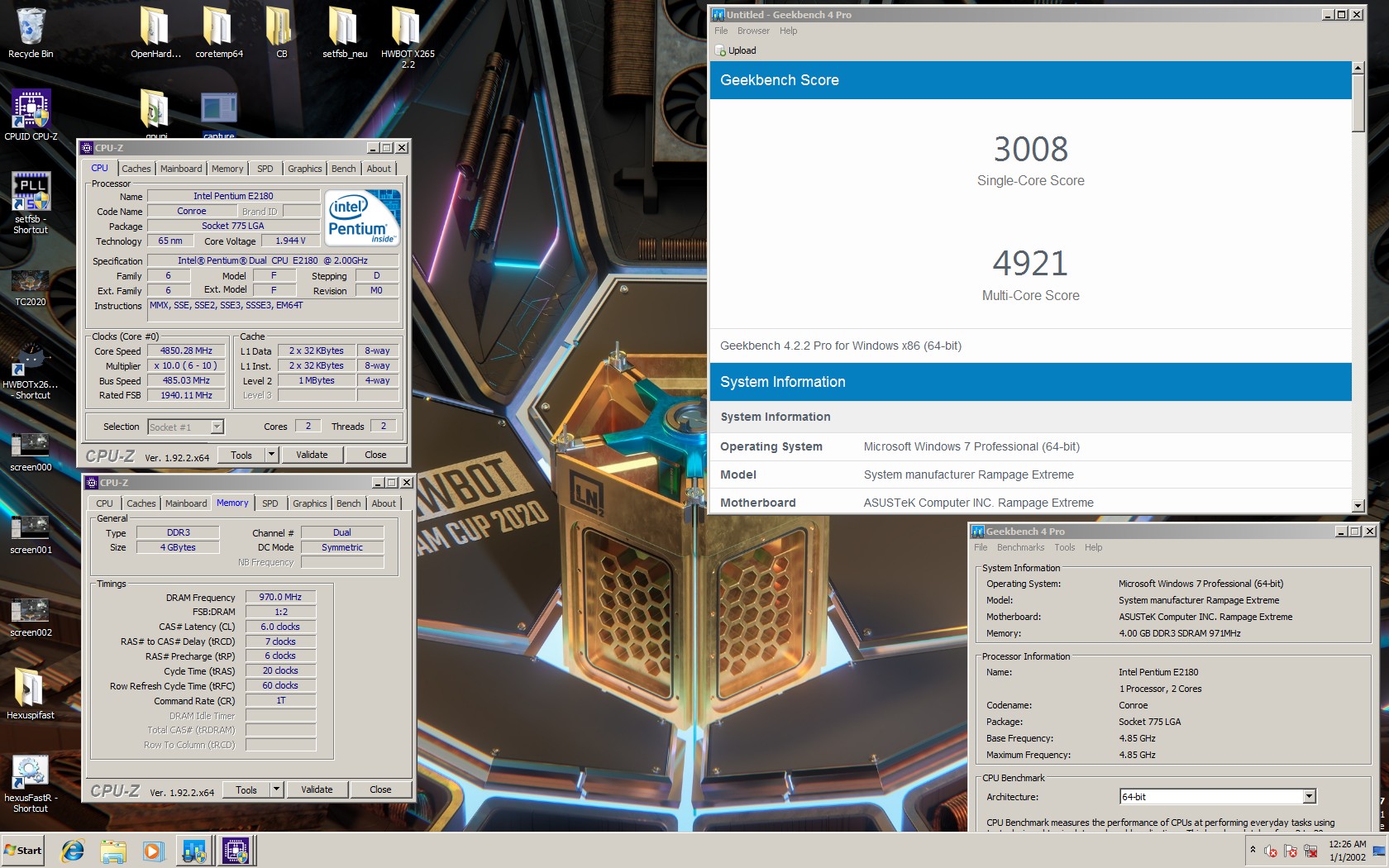Open the HWBOT X265 2.2 folder

pyautogui.click(x=407, y=38)
